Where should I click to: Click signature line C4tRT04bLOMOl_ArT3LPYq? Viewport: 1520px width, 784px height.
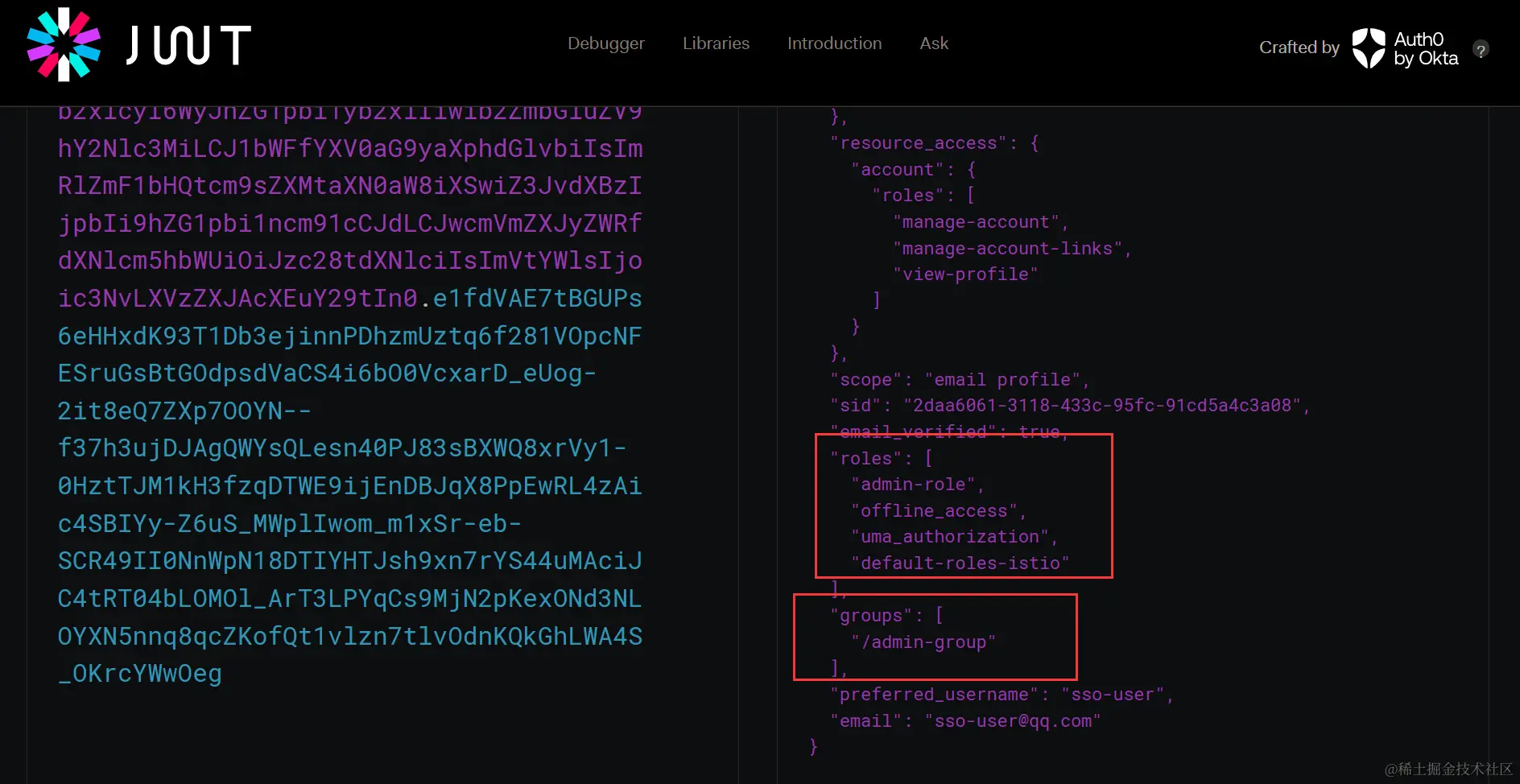coord(350,598)
